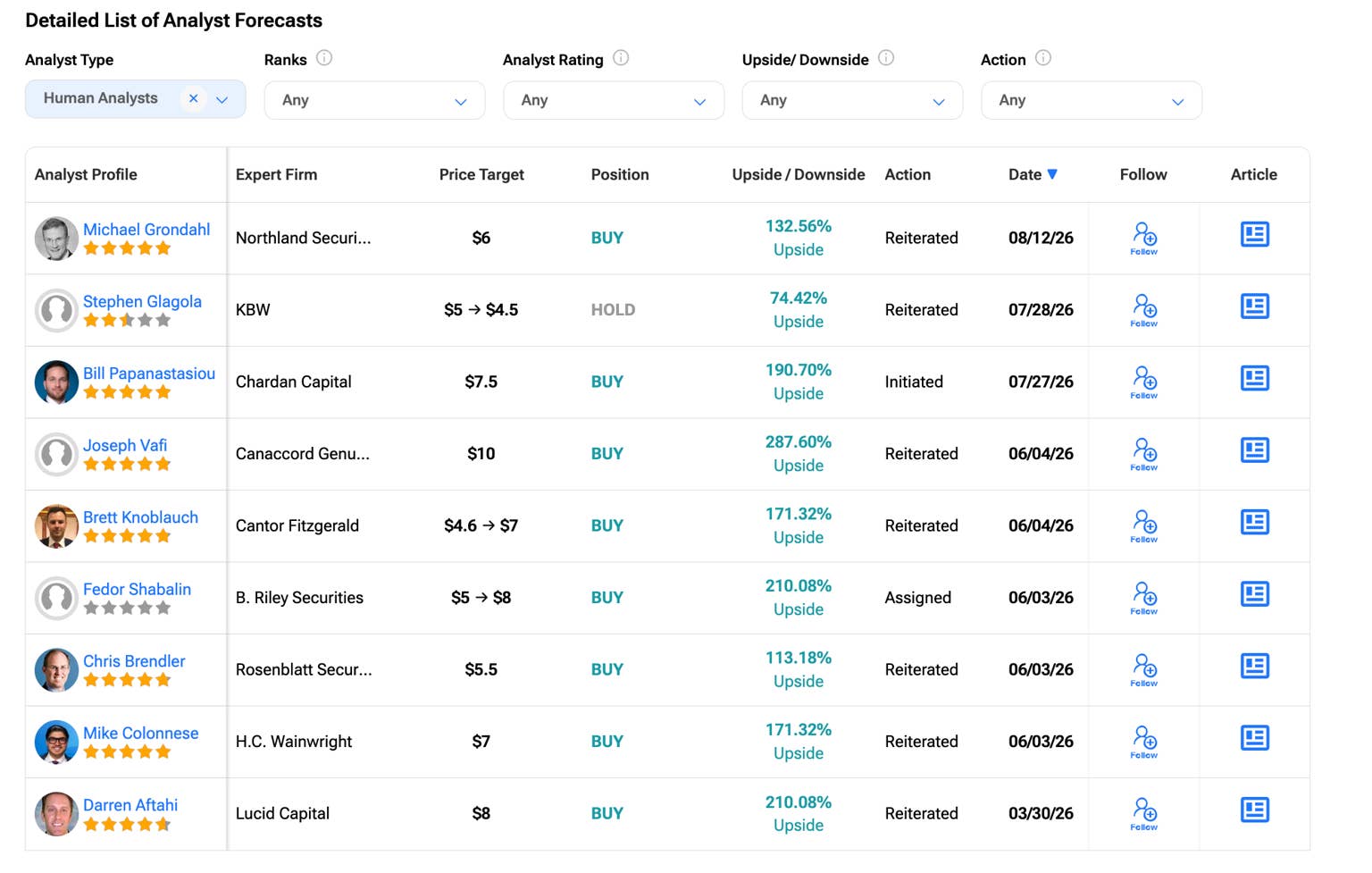Follow analyst Darren Aftahi
Image resolution: width=1372 pixels, height=873 pixels.
[x=1144, y=813]
